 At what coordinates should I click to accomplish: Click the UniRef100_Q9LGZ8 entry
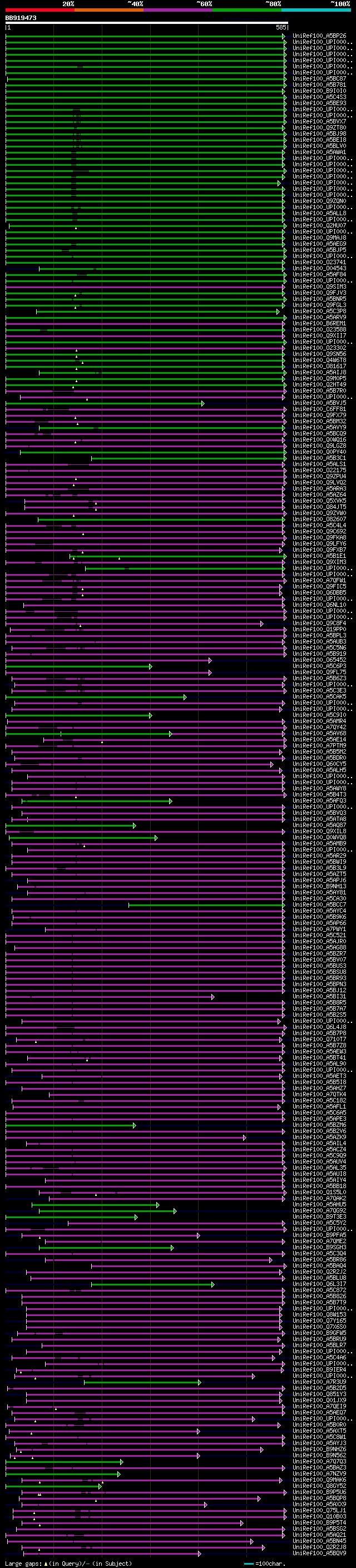(319, 446)
